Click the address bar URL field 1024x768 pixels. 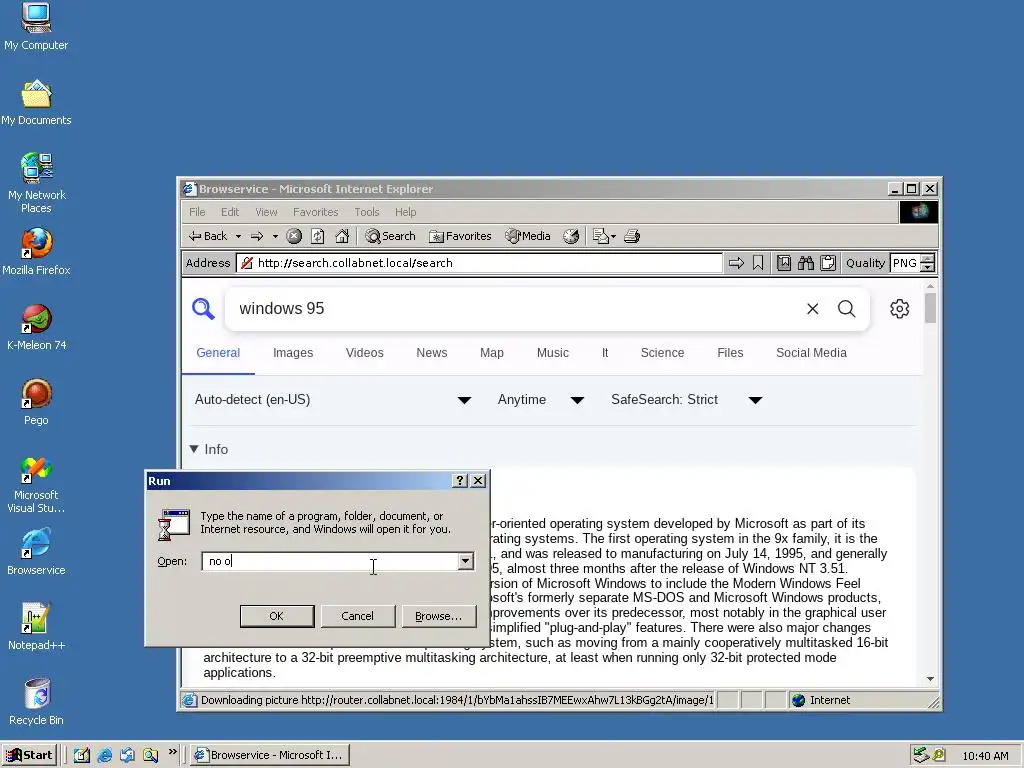[x=480, y=263]
